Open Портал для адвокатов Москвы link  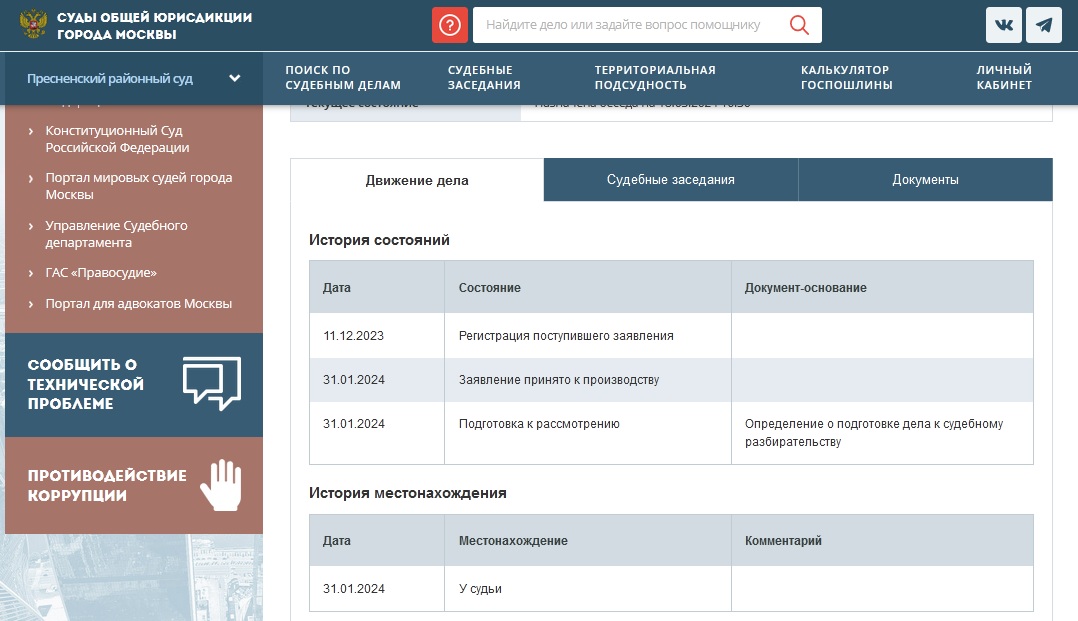point(138,304)
